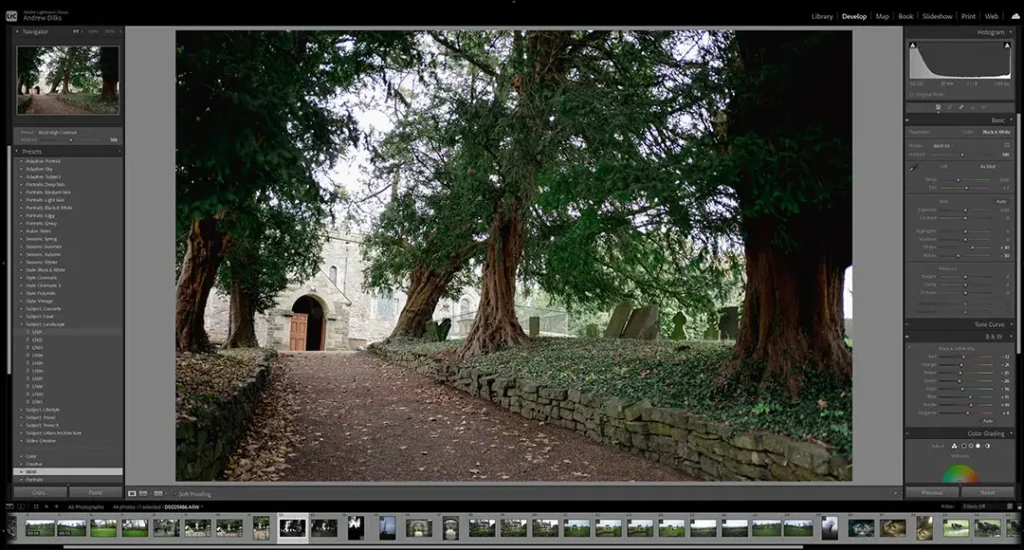Select the first filmstrip thumbnail
Image resolution: width=1024 pixels, height=550 pixels.
pos(40,528)
